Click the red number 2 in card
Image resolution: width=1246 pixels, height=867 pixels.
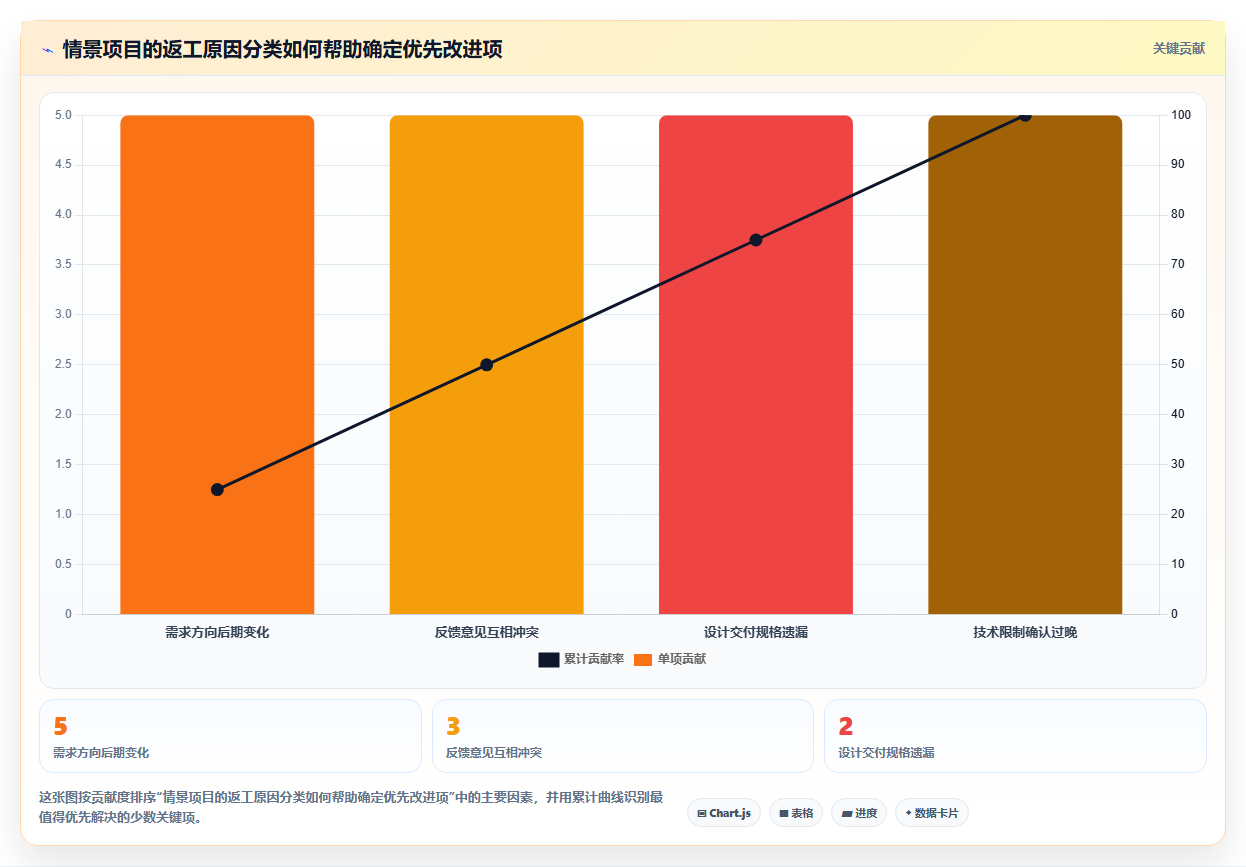846,726
